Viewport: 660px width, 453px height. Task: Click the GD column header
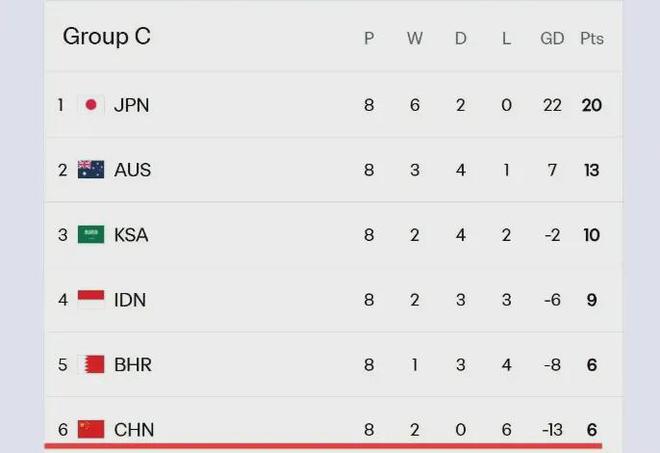click(x=552, y=39)
